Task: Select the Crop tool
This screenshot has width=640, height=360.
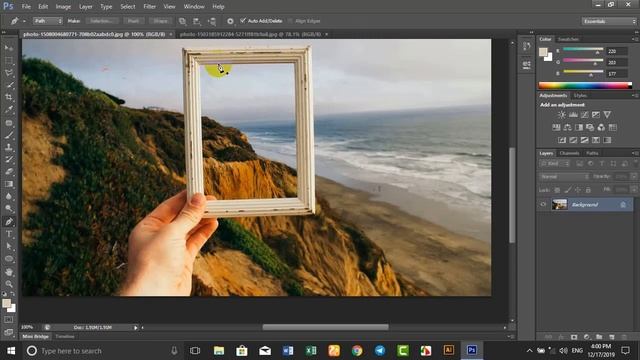Action: point(9,97)
